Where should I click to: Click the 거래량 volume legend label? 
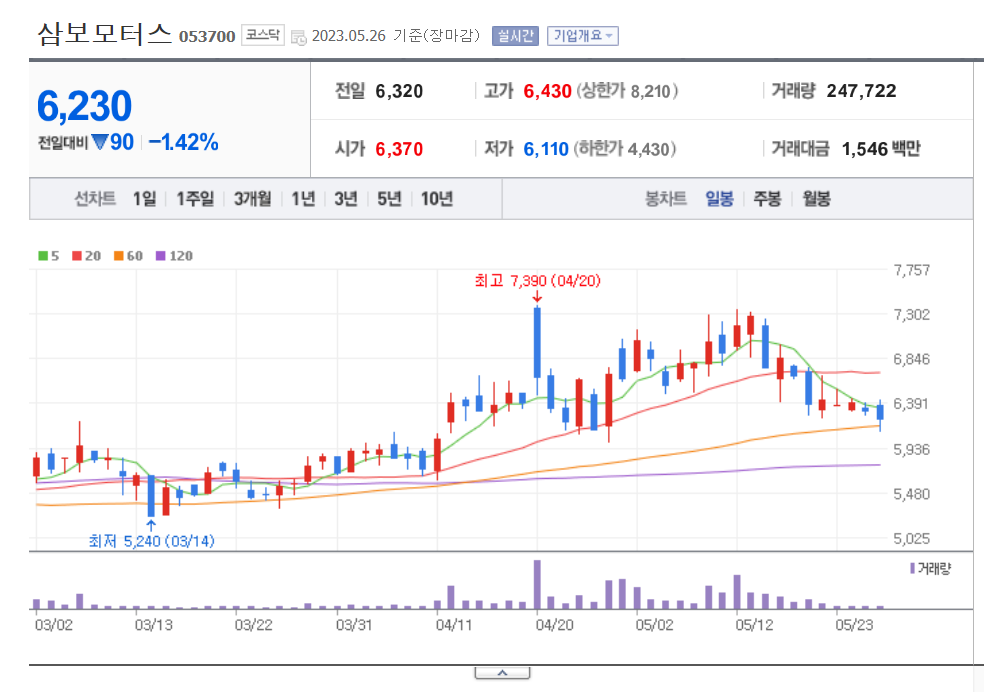[931, 568]
